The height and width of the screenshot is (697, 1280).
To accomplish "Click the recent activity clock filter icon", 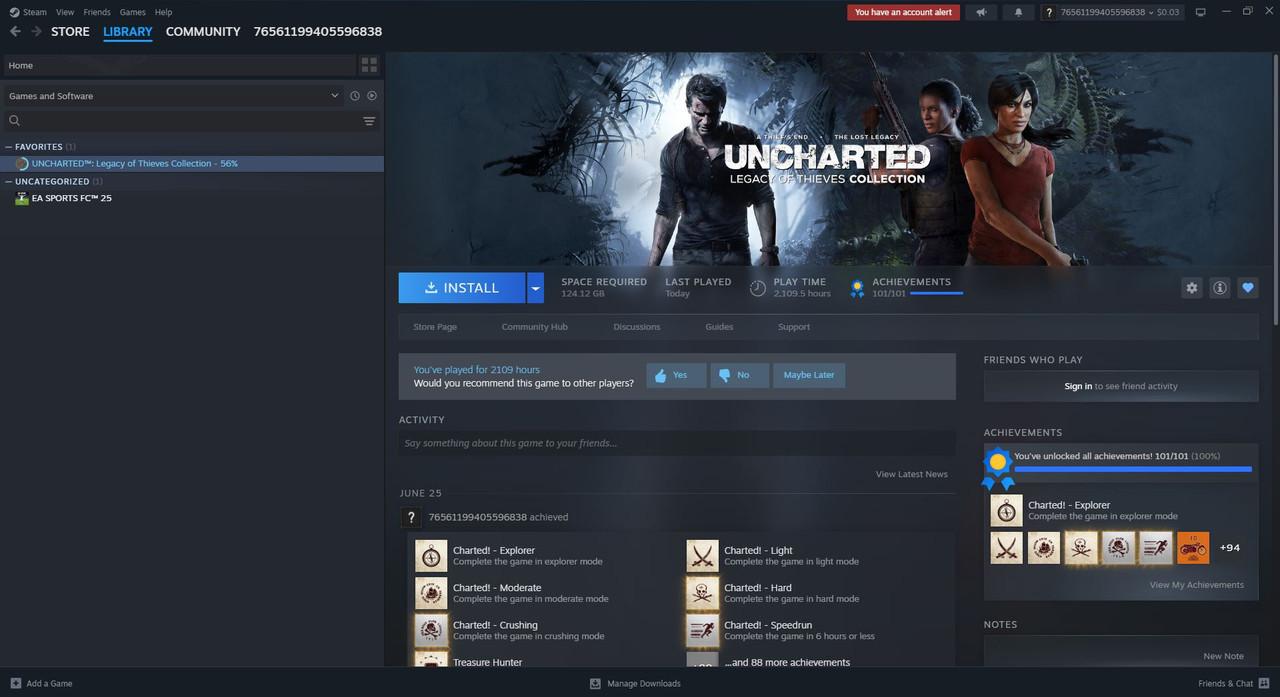I will pyautogui.click(x=355, y=96).
